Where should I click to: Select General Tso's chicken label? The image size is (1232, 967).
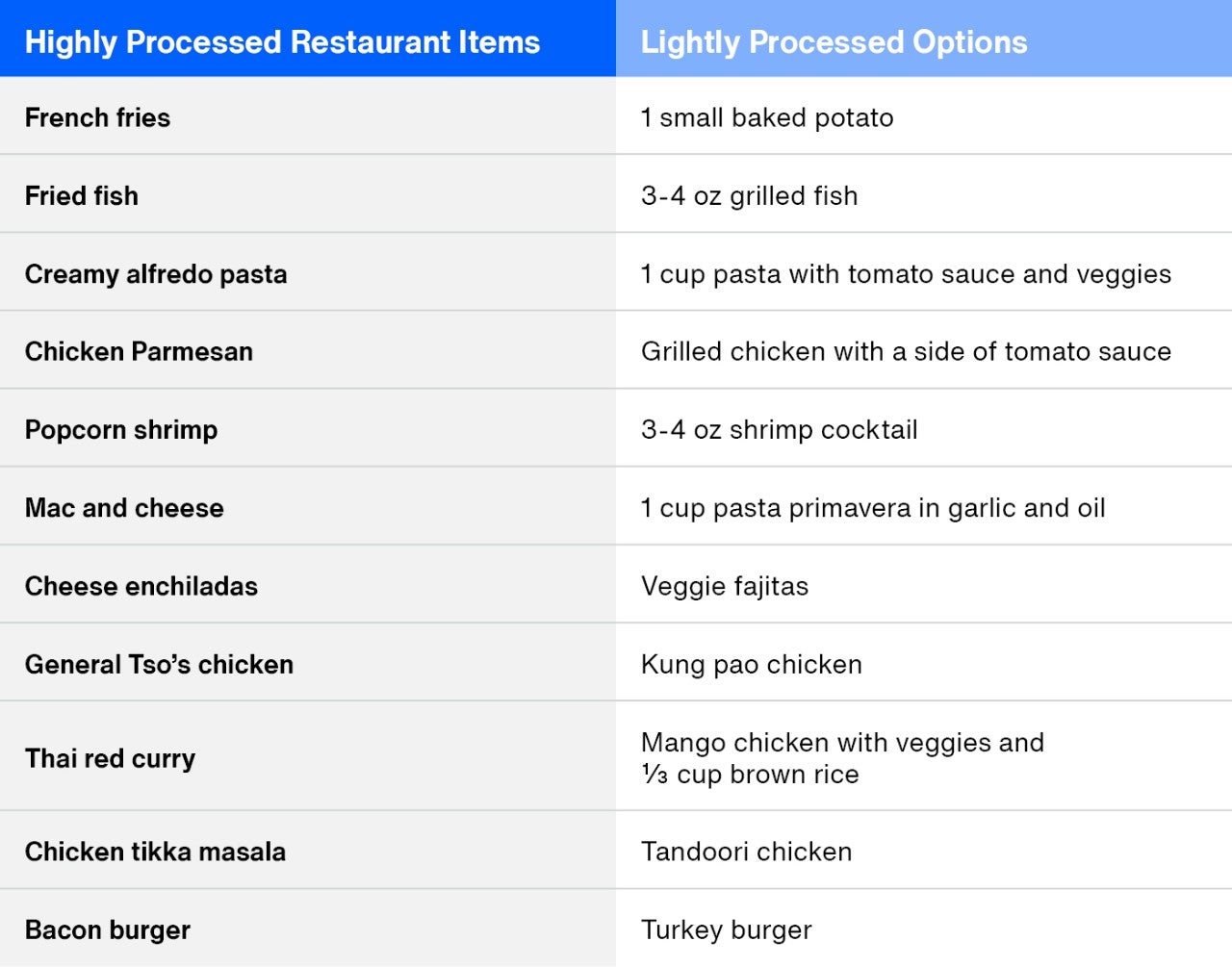tap(159, 664)
